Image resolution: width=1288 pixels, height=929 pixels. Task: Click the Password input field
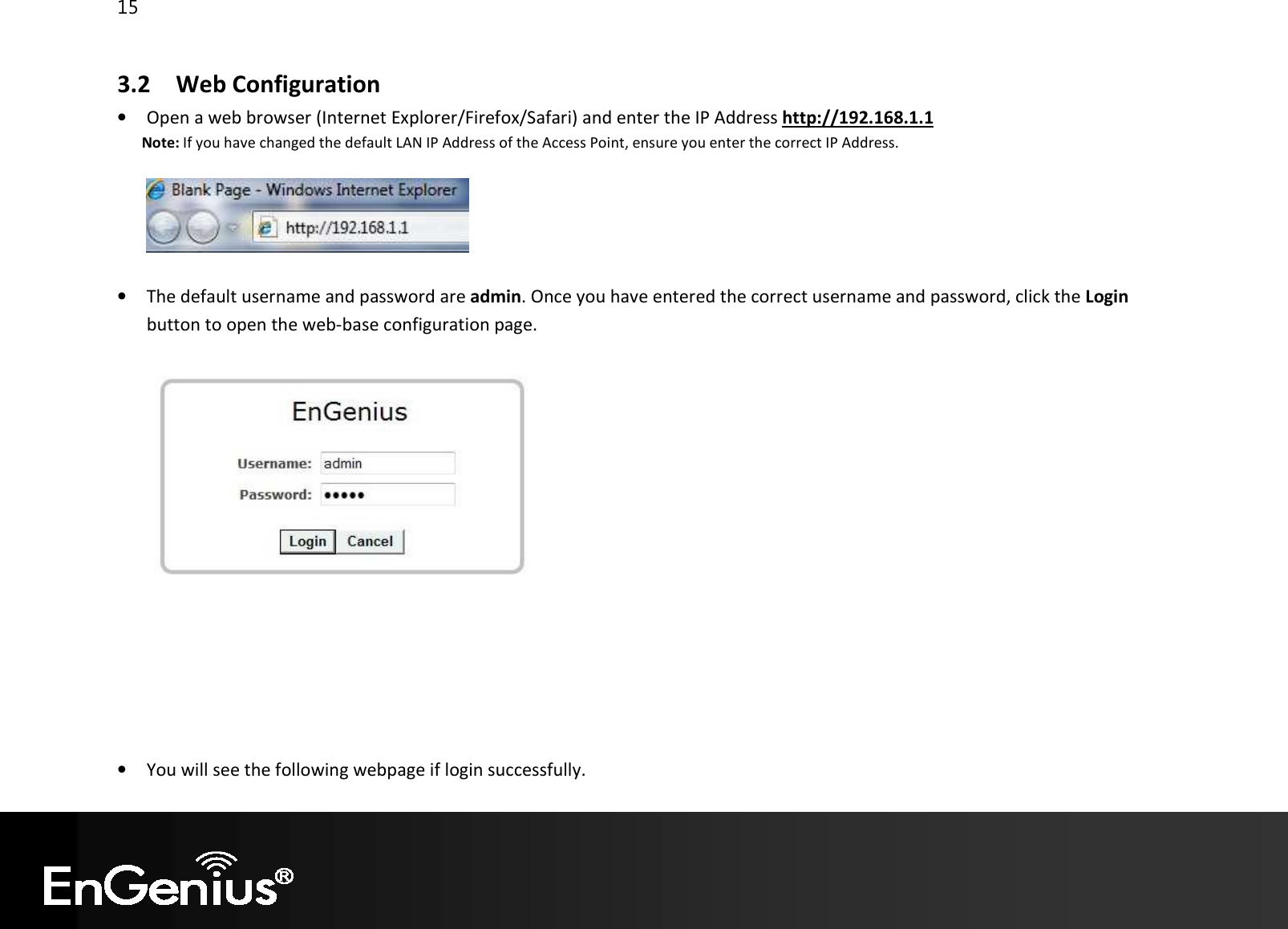[388, 494]
